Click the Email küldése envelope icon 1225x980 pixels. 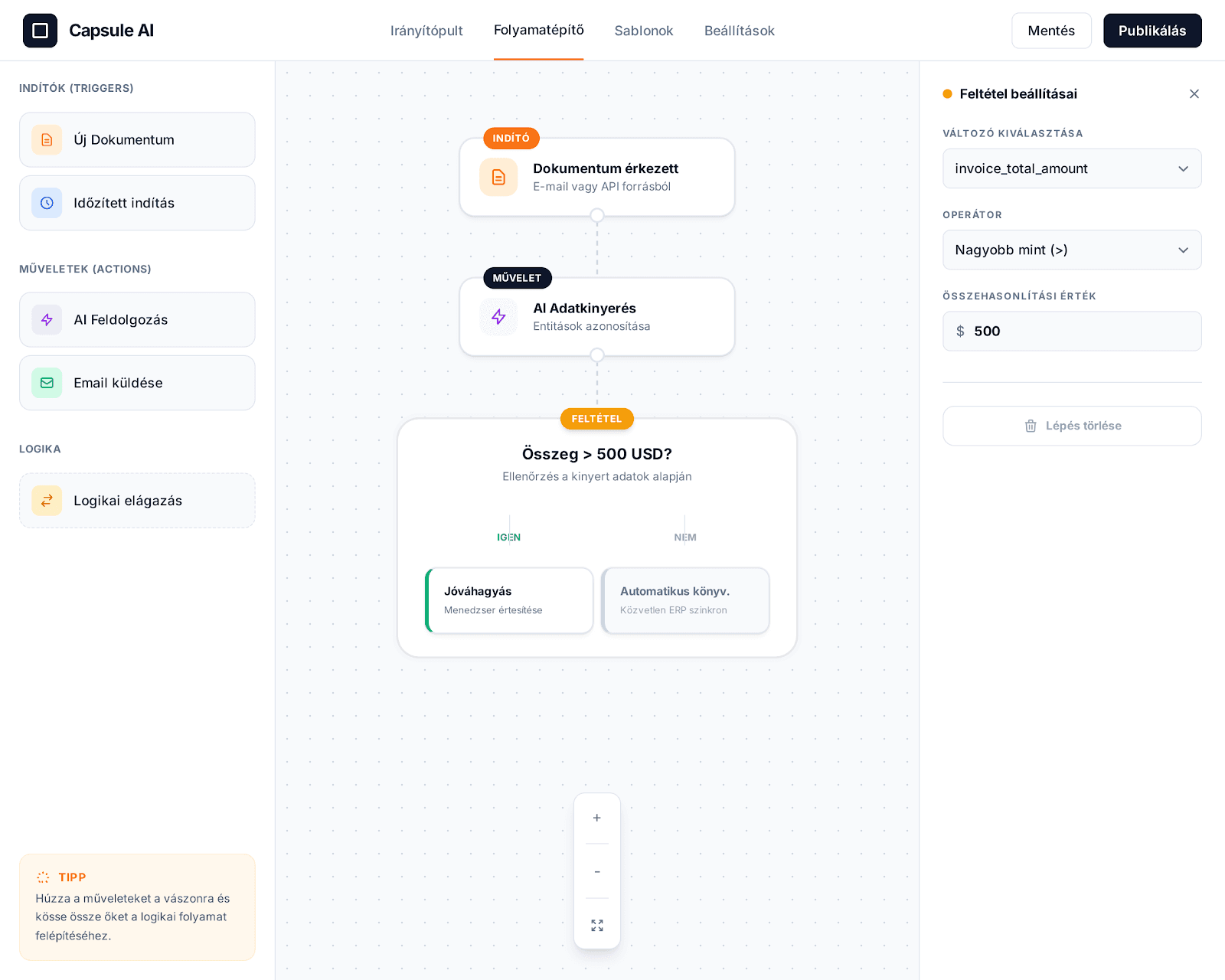pos(47,383)
